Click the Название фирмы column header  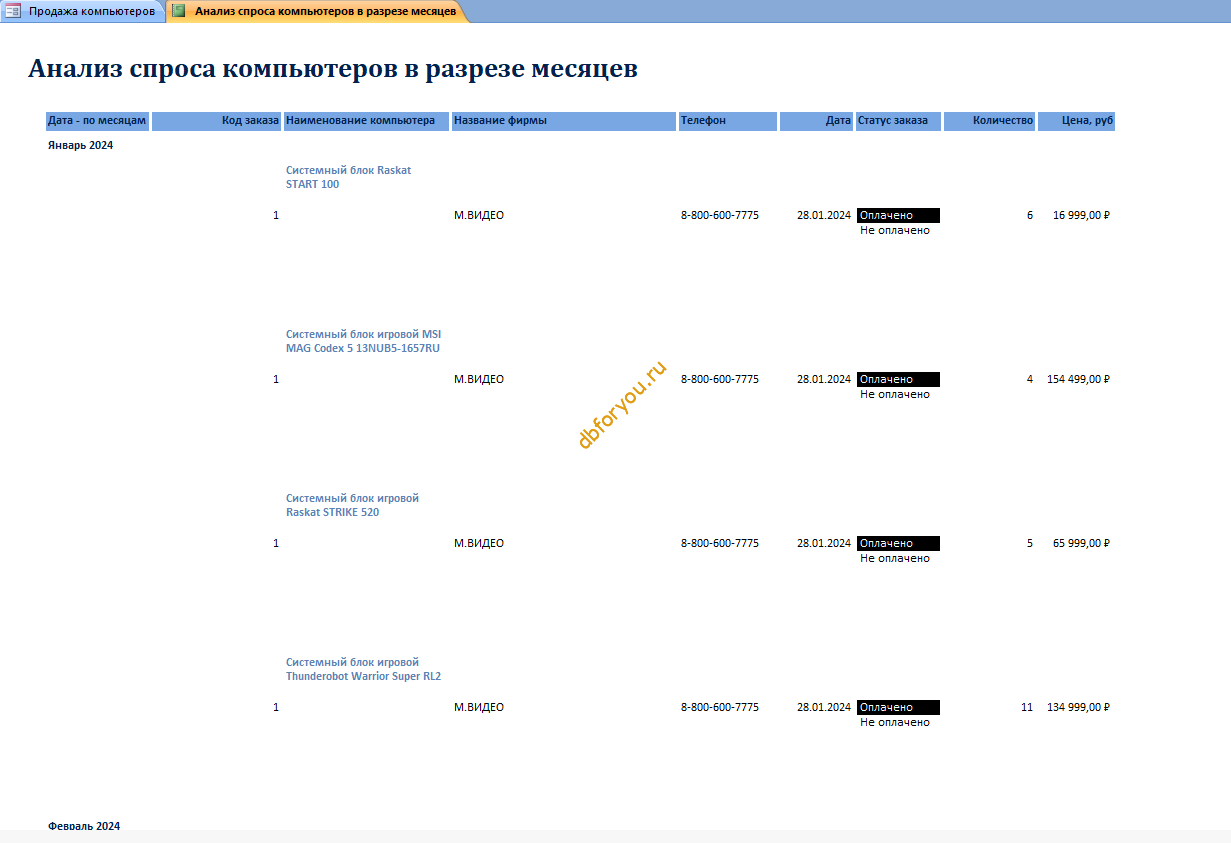(x=564, y=121)
